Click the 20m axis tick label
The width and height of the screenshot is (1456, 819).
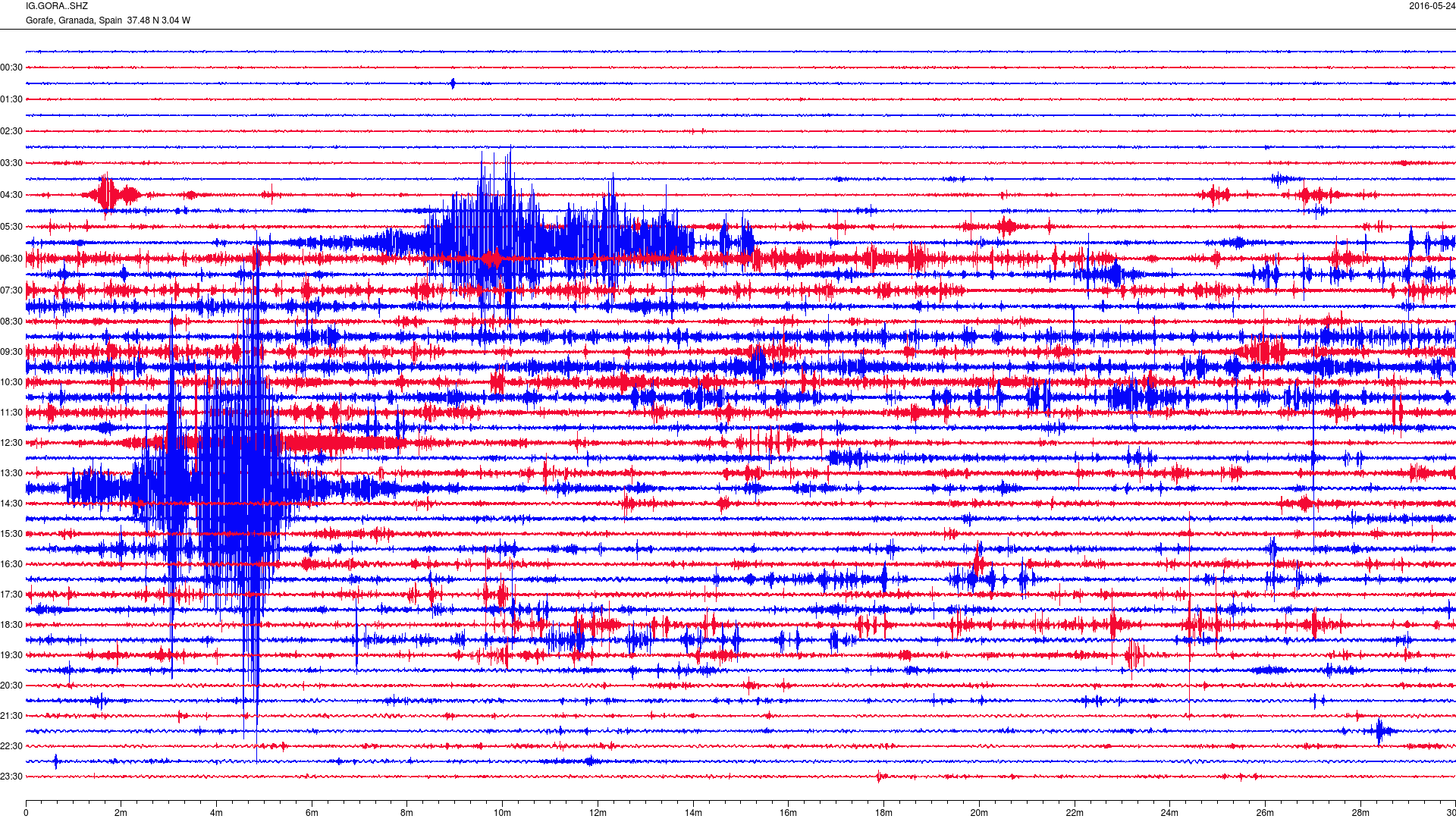(x=979, y=813)
